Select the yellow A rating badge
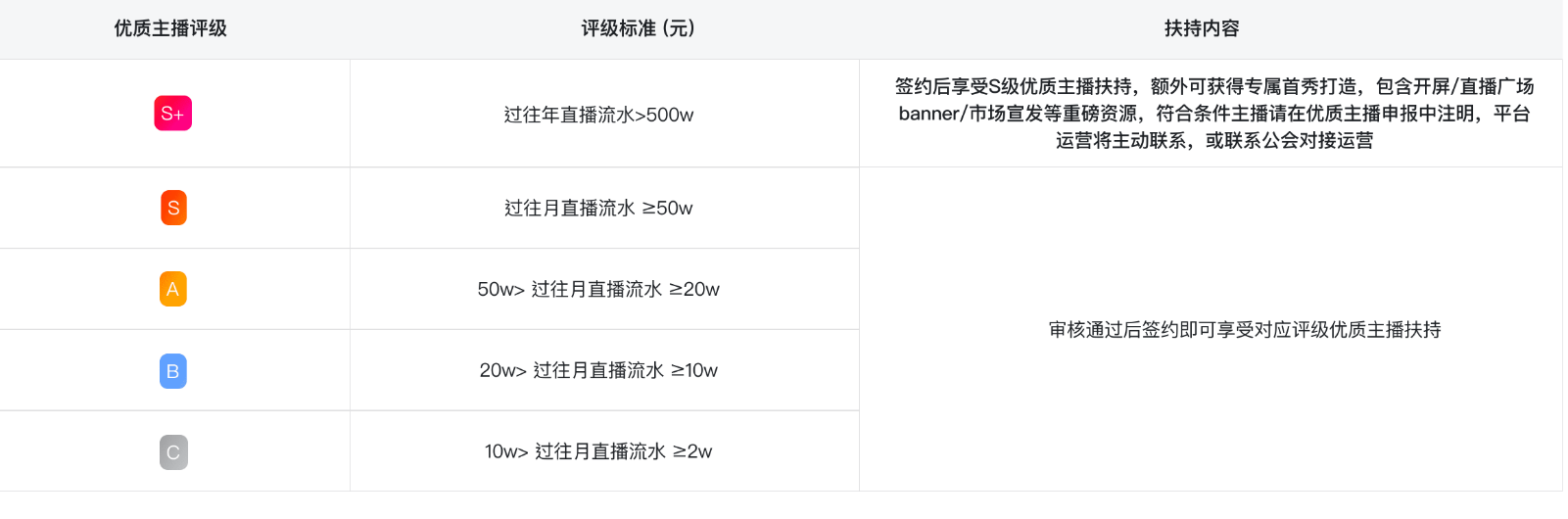1568x519 pixels. pyautogui.click(x=173, y=289)
